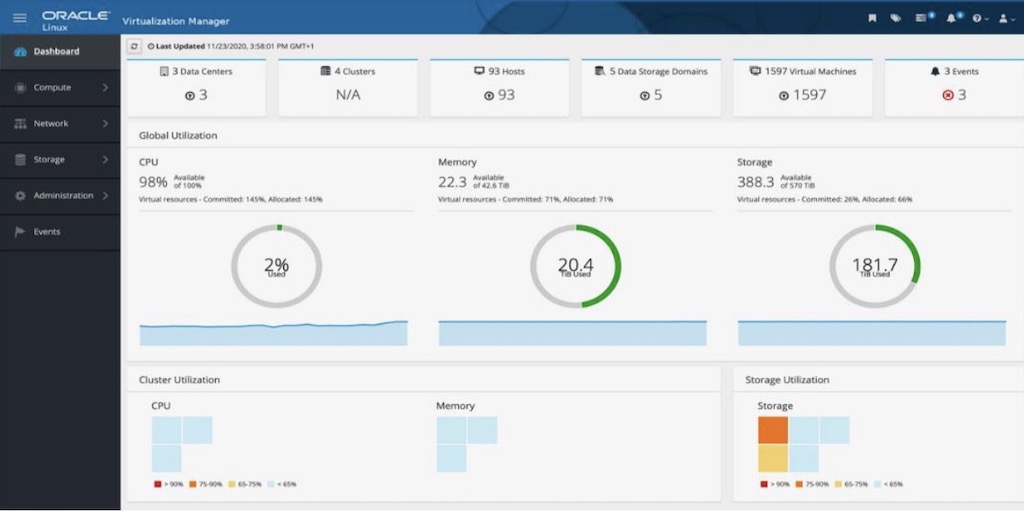Open the tags icon in header
Image resolution: width=1024 pixels, height=512 pixels.
895,18
